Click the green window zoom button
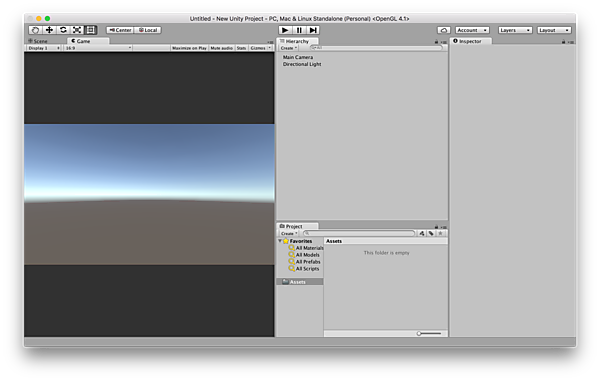Viewport: 600px width, 381px height. 47,18
